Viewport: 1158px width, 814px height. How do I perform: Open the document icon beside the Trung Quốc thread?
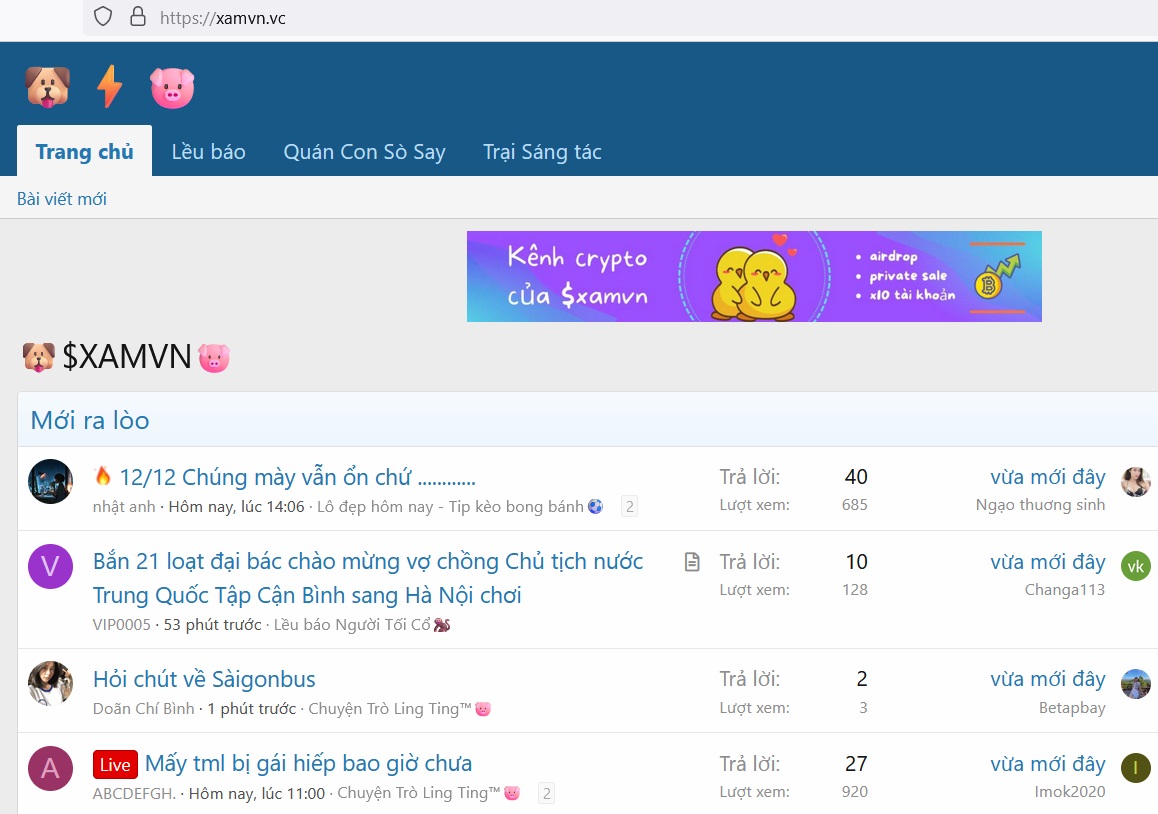point(691,562)
